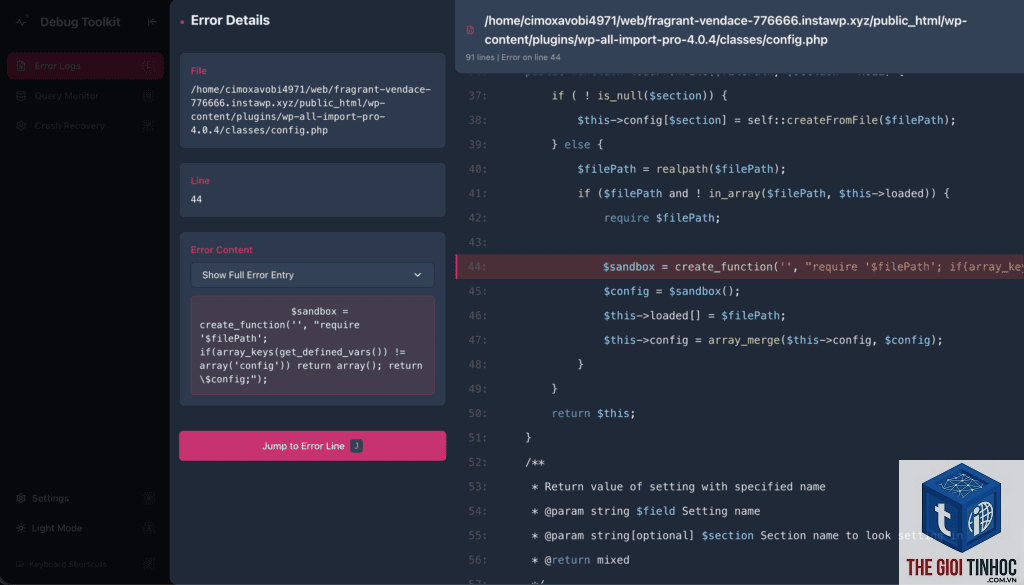Open the Error Logs page
Screen dimensions: 1024x585
click(85, 66)
